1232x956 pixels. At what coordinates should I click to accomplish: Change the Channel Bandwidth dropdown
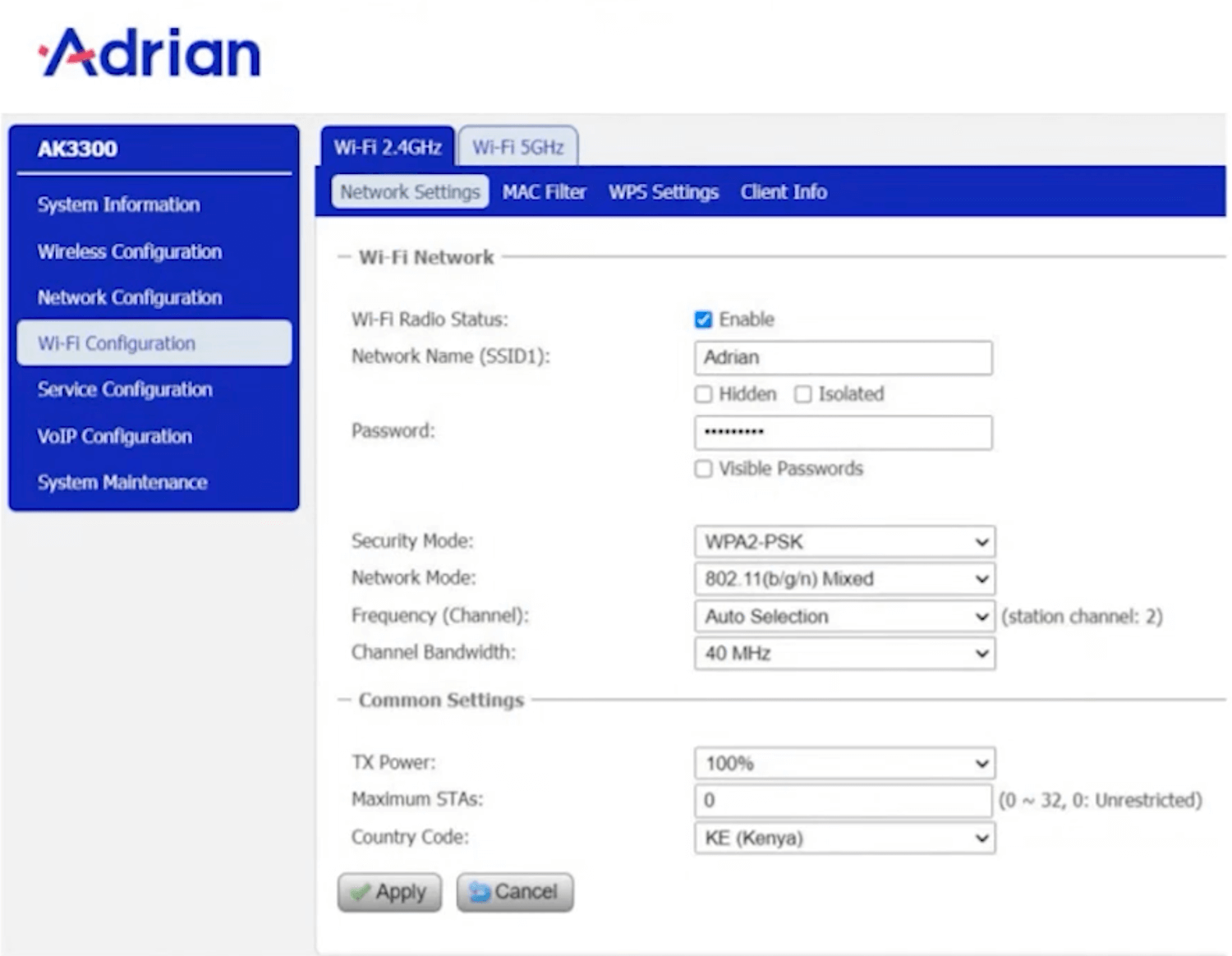844,654
